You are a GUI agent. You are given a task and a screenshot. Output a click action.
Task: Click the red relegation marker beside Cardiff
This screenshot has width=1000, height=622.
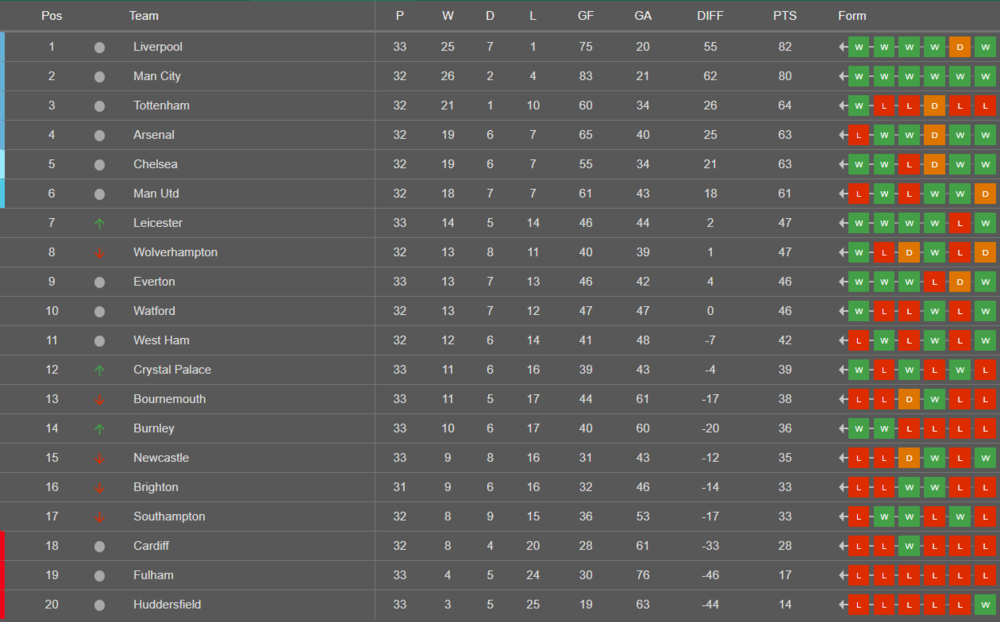click(3, 546)
